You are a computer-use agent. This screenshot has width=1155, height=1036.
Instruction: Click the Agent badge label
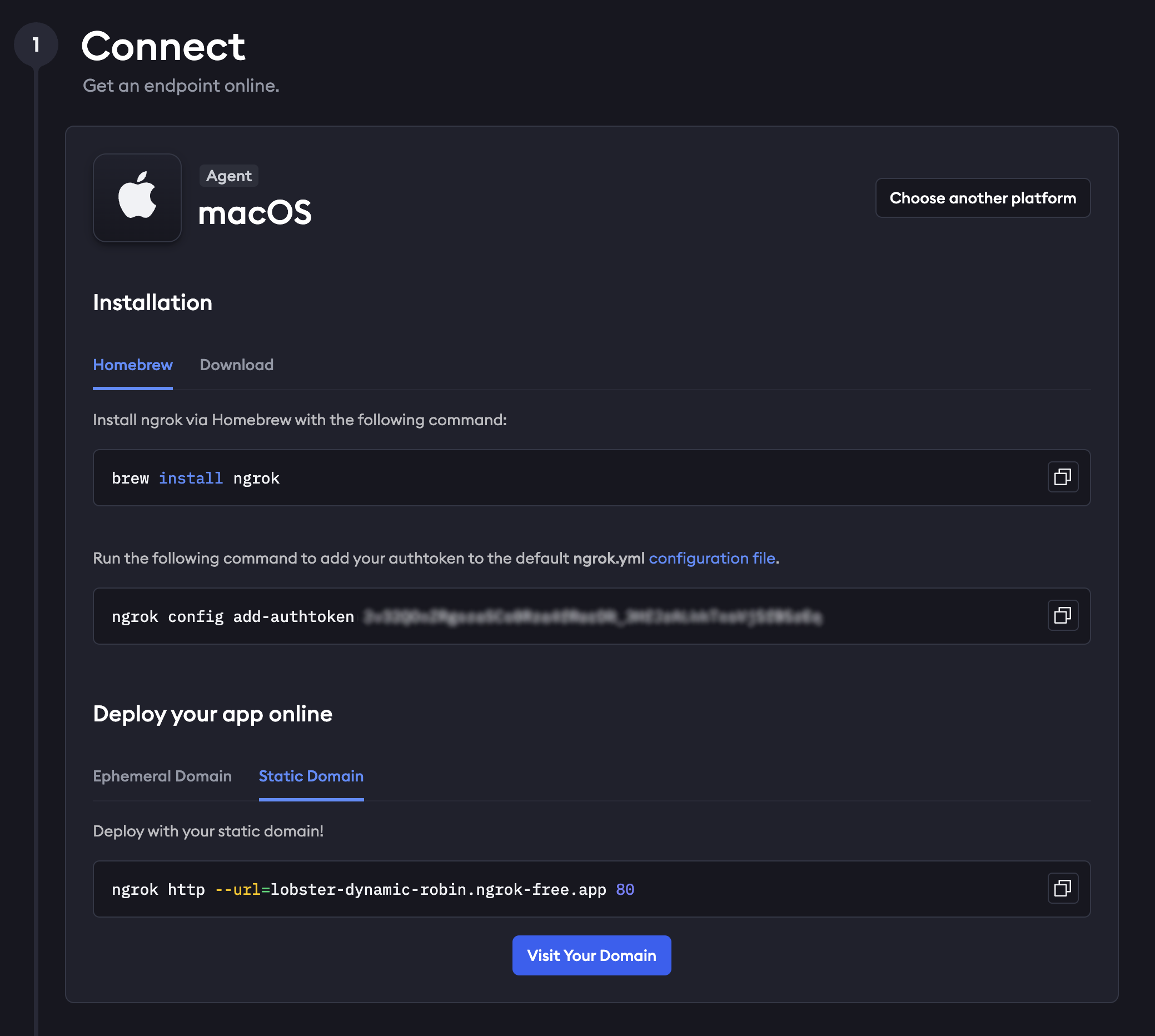click(x=229, y=176)
